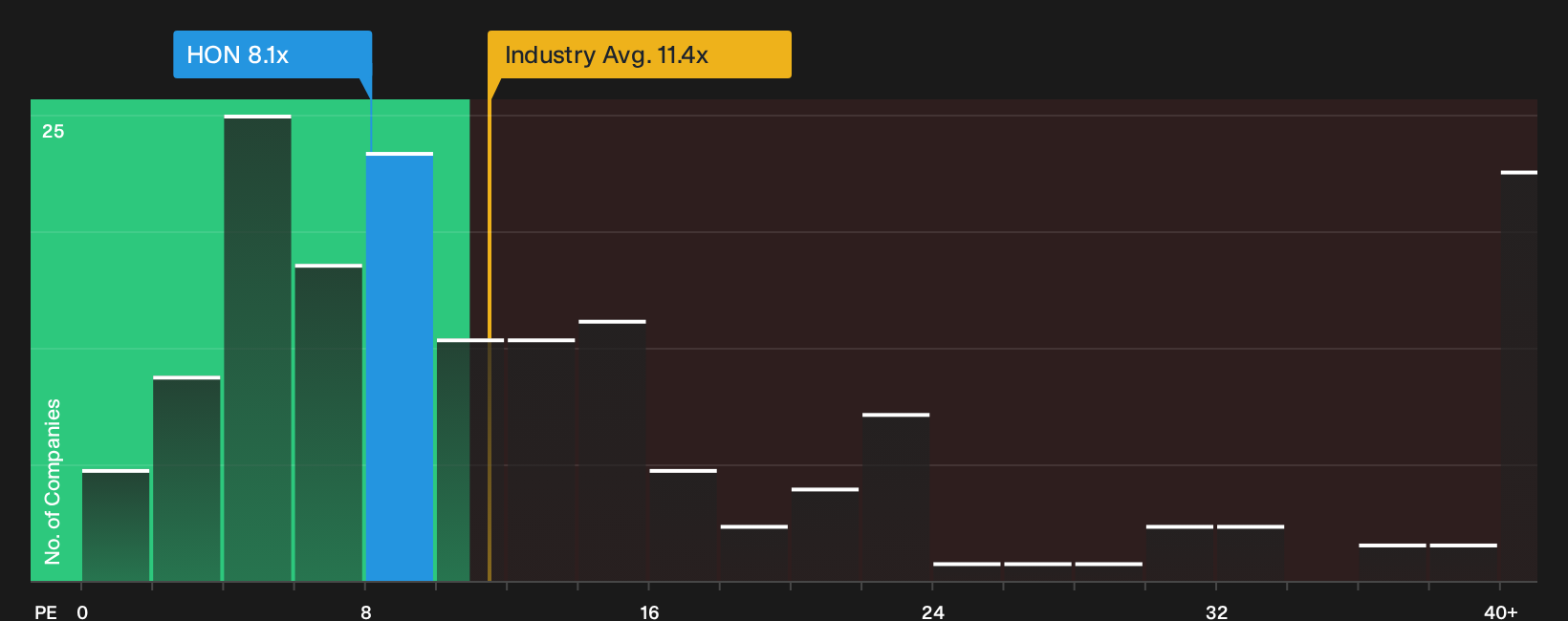Click the 40+ bar at far right
Viewport: 1568px width, 621px height.
pos(1518,376)
